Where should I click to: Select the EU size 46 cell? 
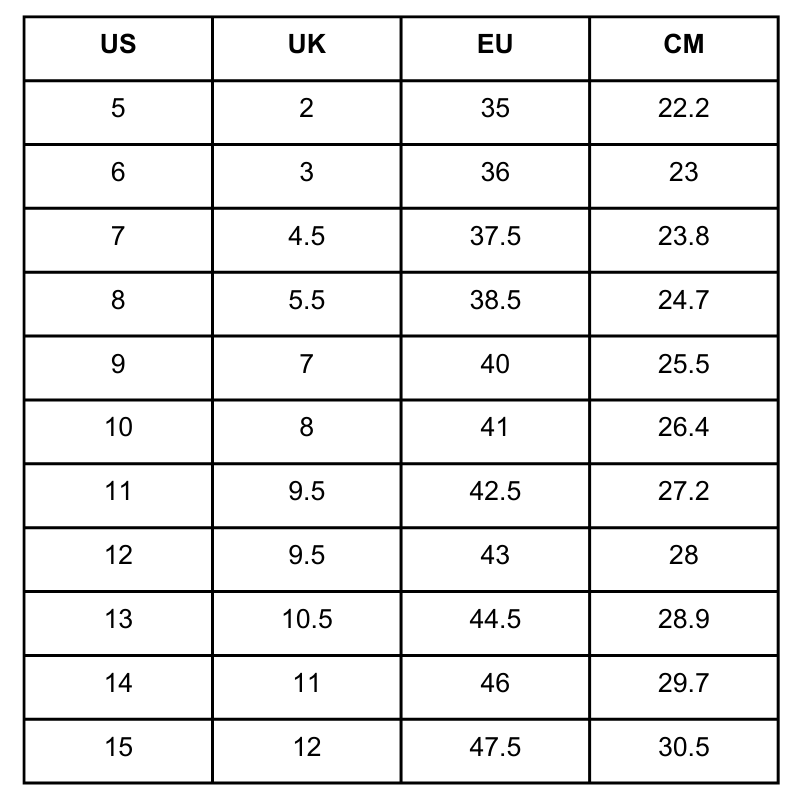495,687
